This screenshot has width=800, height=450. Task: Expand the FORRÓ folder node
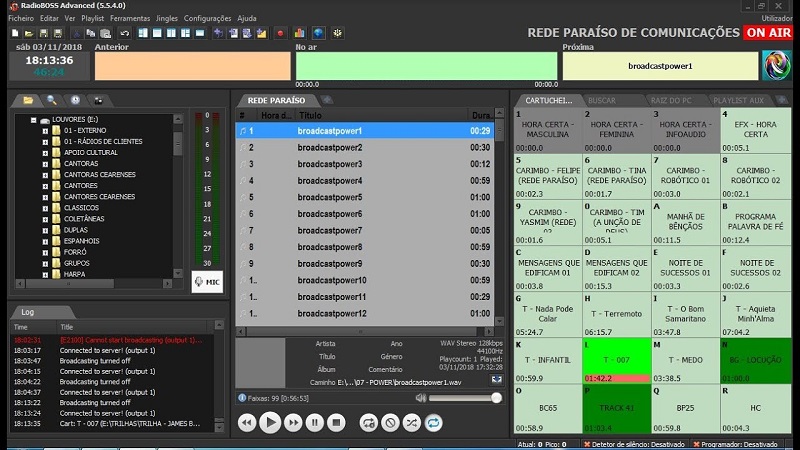pyautogui.click(x=45, y=252)
